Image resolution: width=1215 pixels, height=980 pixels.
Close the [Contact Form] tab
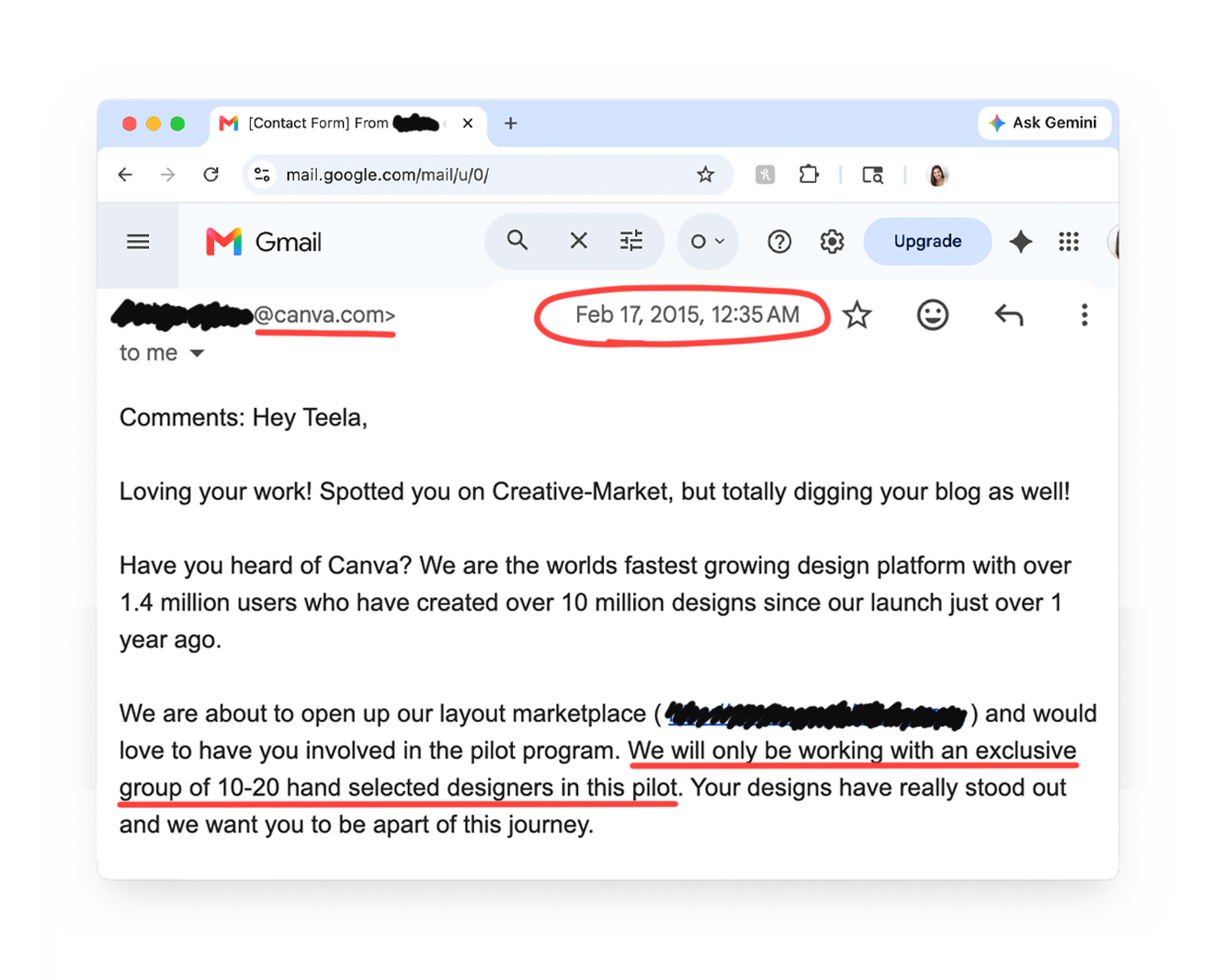click(x=468, y=123)
